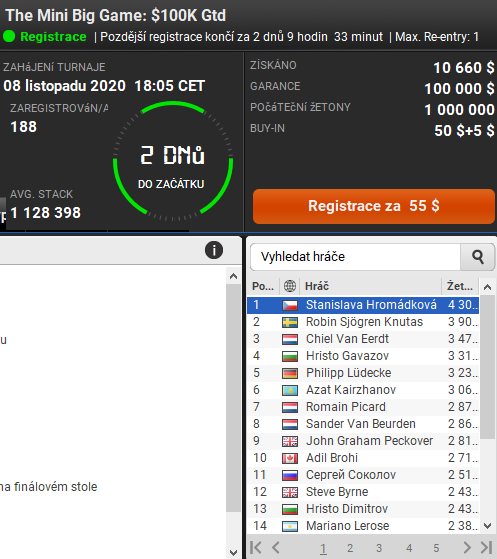Screen dimensions: 497x559
Task: Select player Romain Picard
Action: pyautogui.click(x=363, y=407)
